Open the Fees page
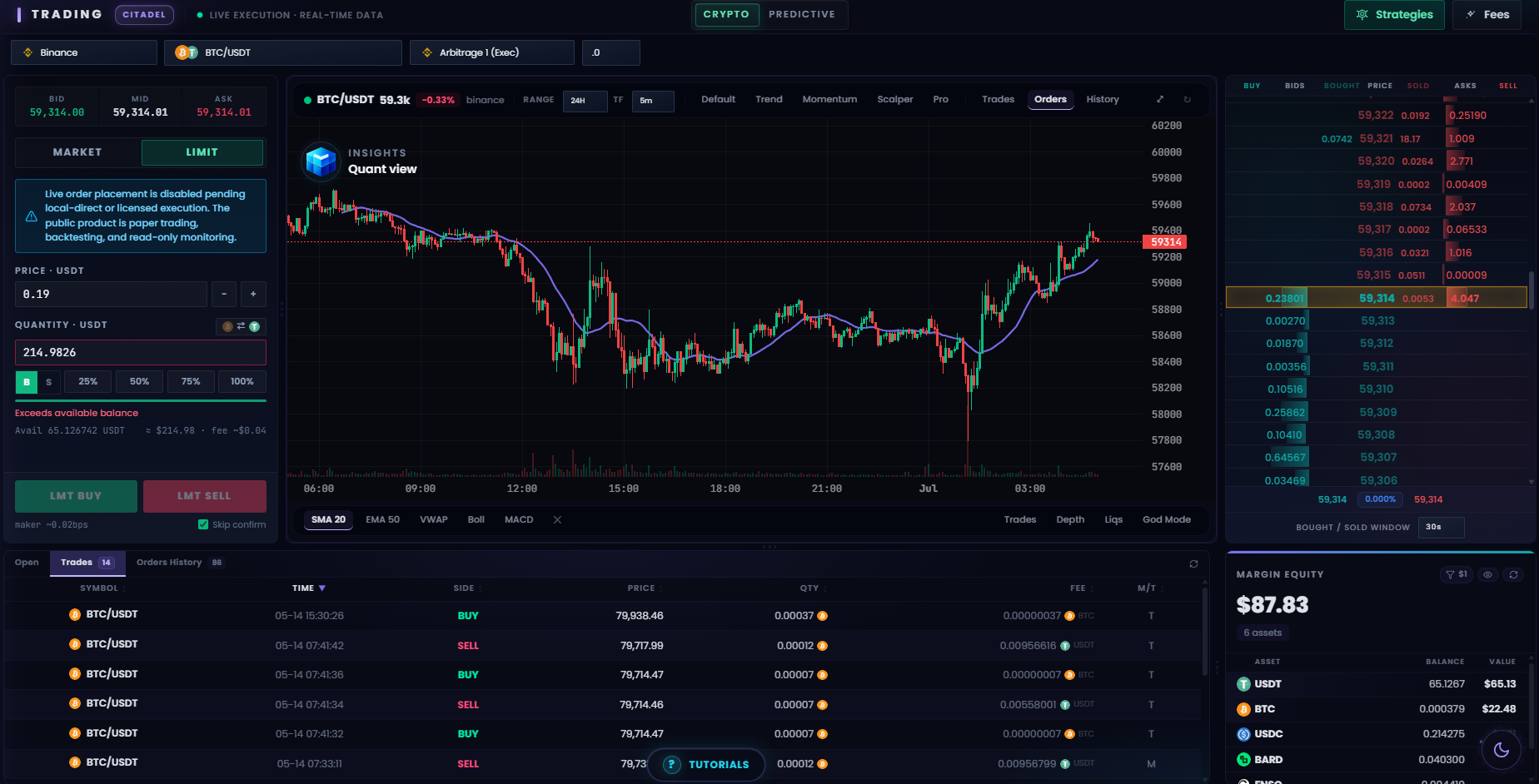 click(1487, 15)
